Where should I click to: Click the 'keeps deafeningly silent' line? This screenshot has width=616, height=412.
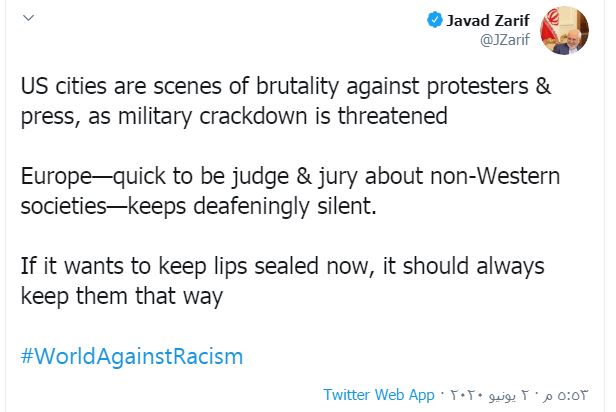point(199,206)
